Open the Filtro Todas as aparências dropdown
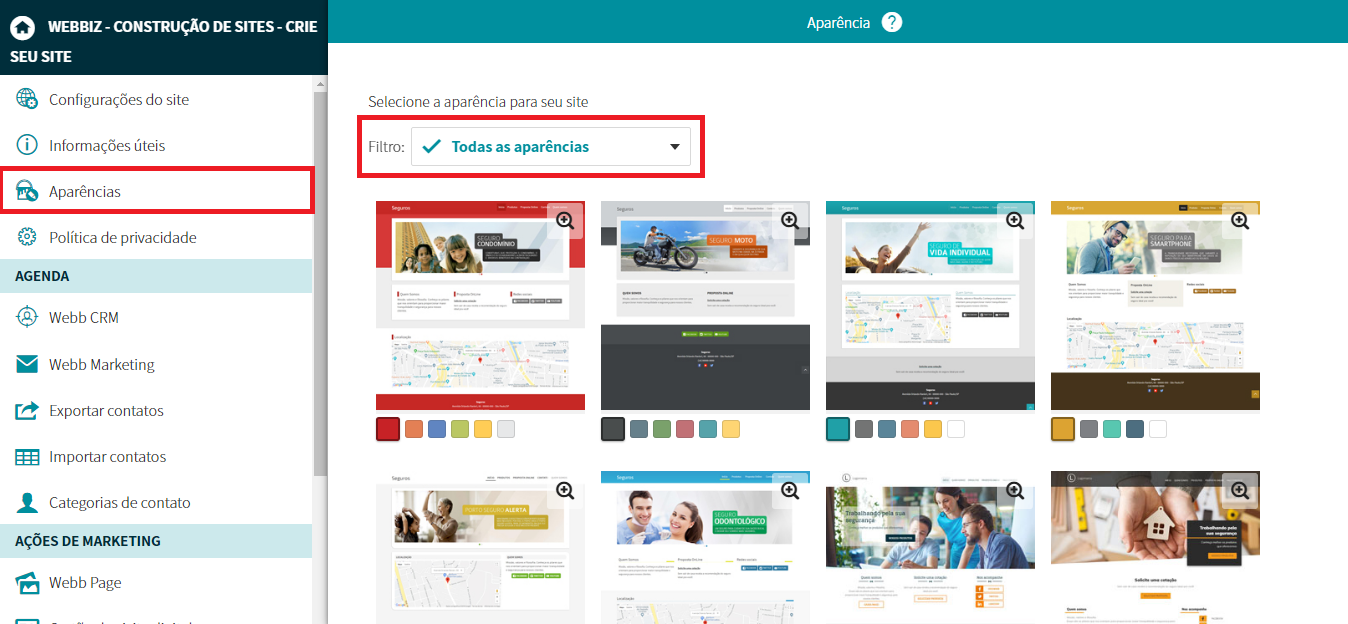 [551, 147]
